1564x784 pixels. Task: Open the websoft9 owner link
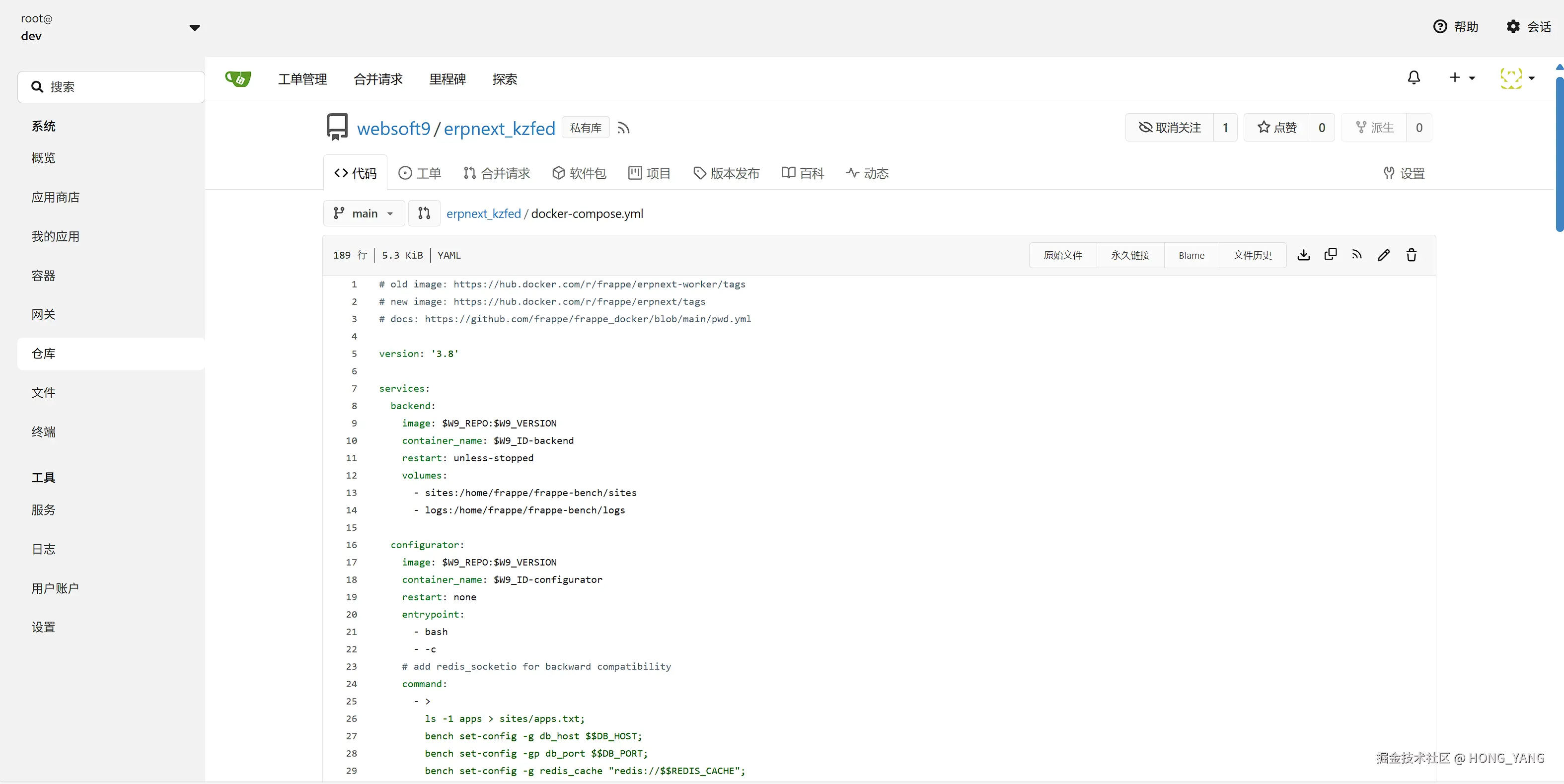[x=393, y=129]
